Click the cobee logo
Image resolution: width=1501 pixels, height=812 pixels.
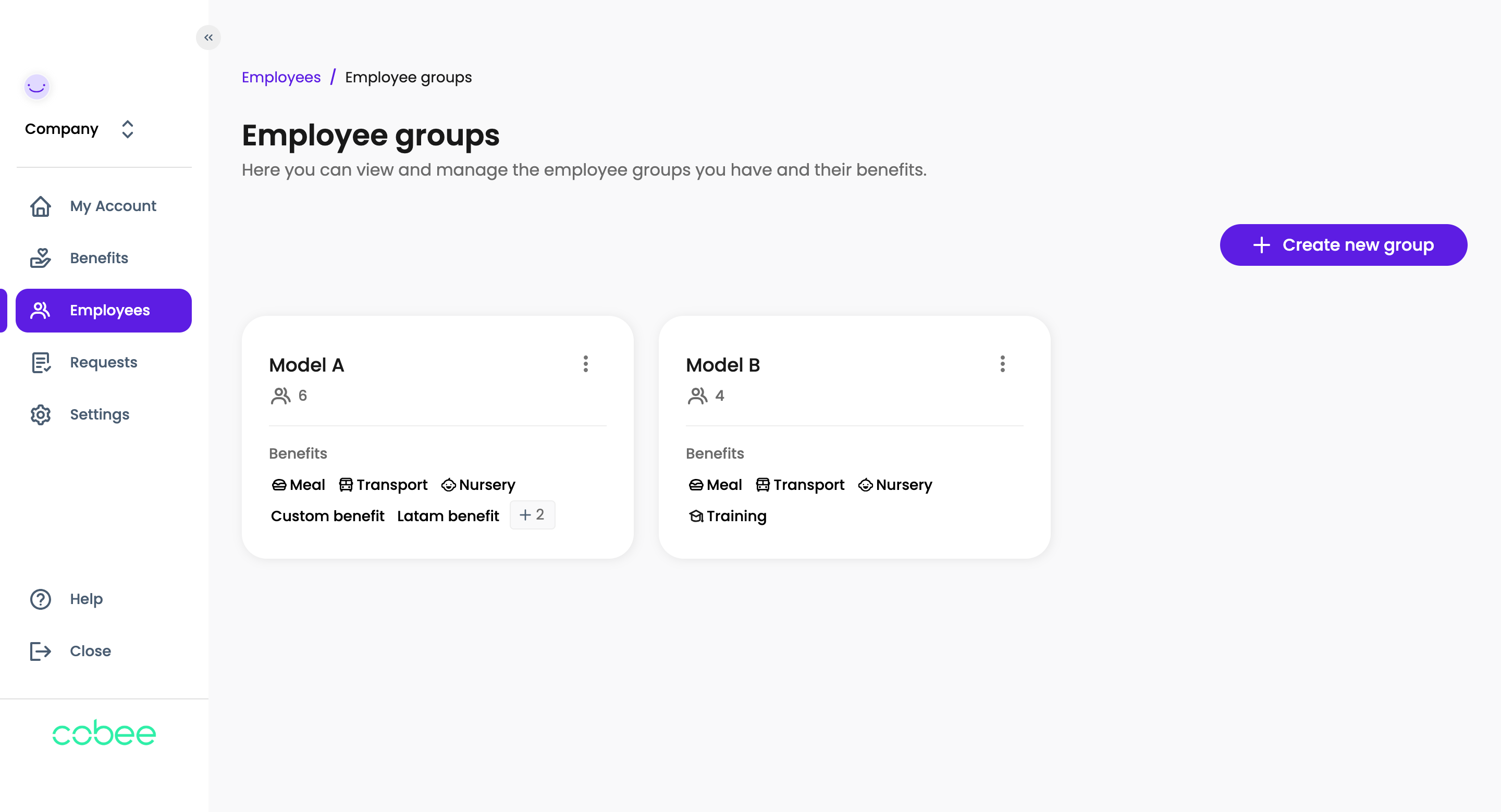click(x=104, y=733)
